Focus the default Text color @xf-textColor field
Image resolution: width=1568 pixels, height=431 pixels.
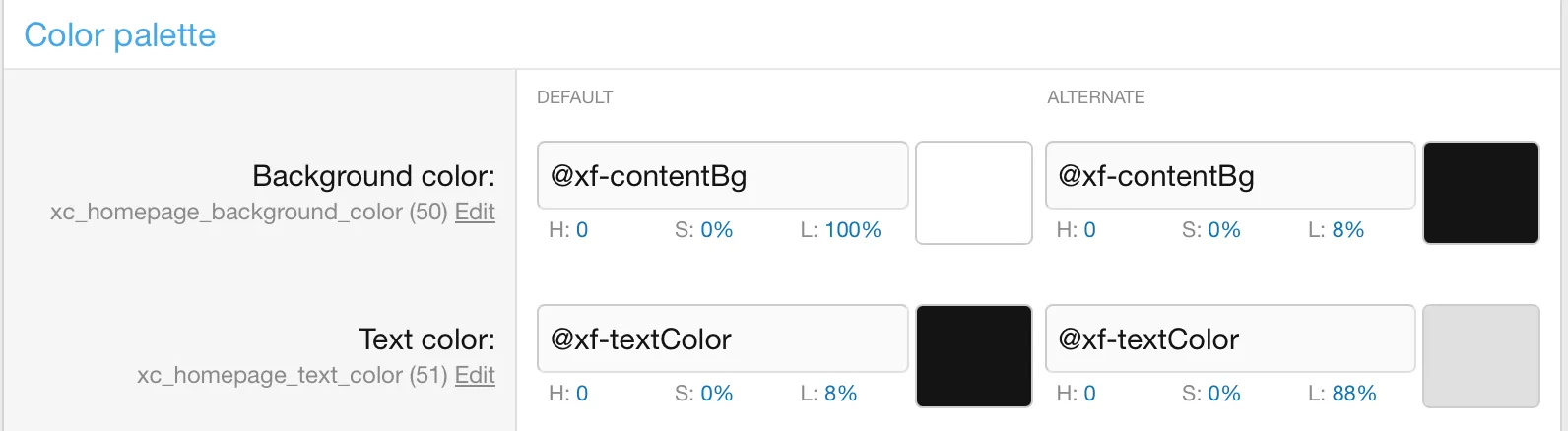(x=722, y=339)
